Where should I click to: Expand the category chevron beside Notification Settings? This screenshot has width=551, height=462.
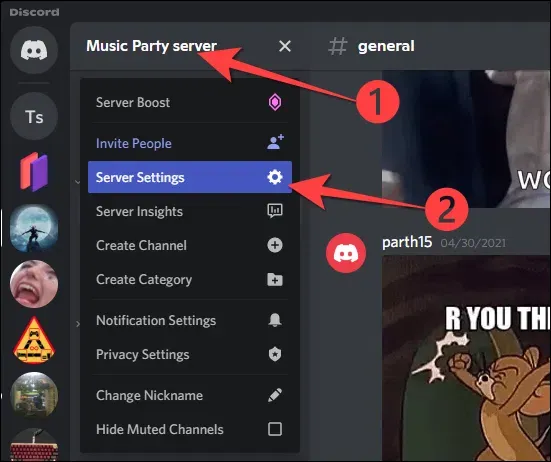[78, 324]
